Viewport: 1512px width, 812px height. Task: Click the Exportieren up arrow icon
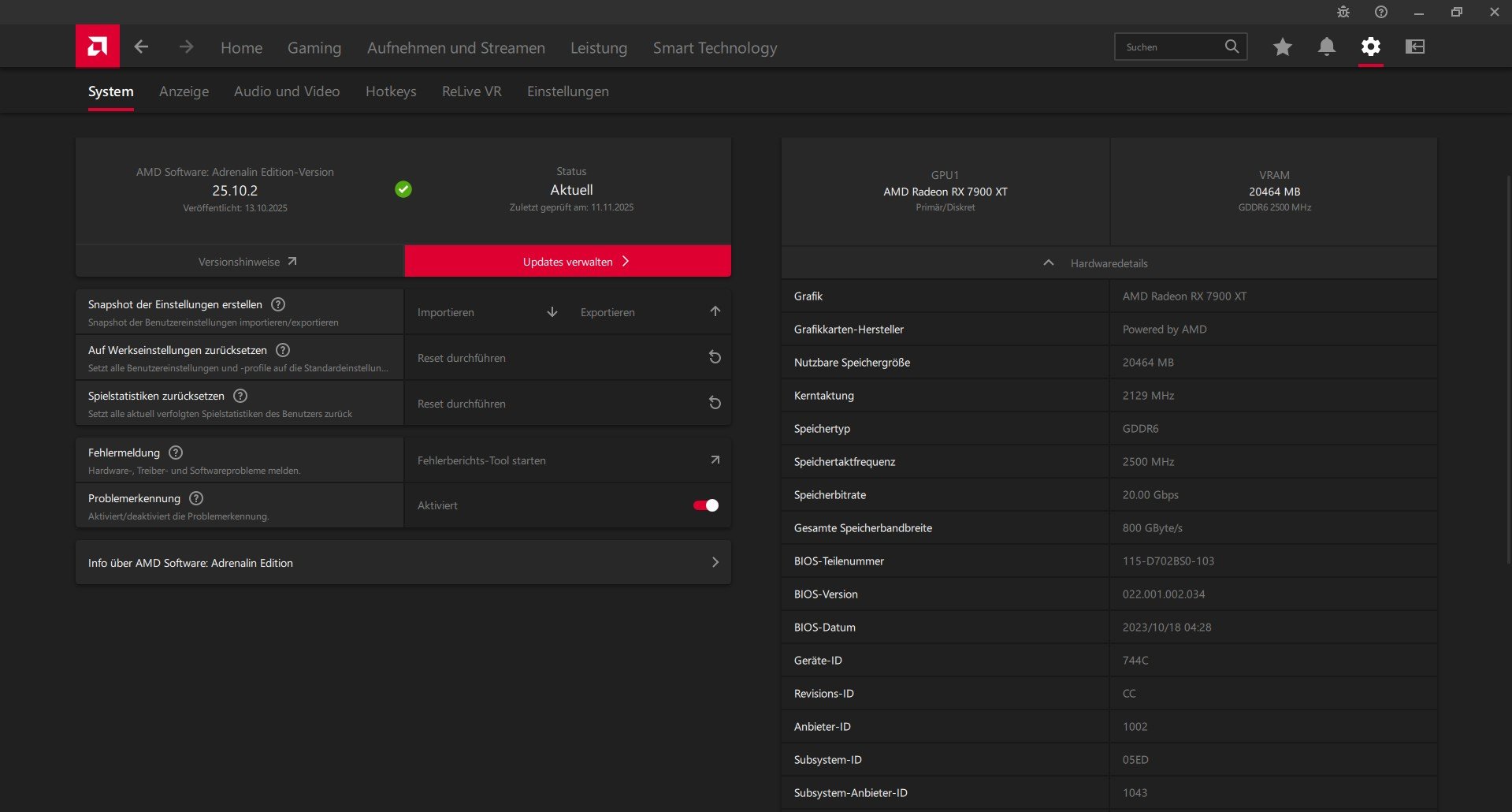click(715, 311)
